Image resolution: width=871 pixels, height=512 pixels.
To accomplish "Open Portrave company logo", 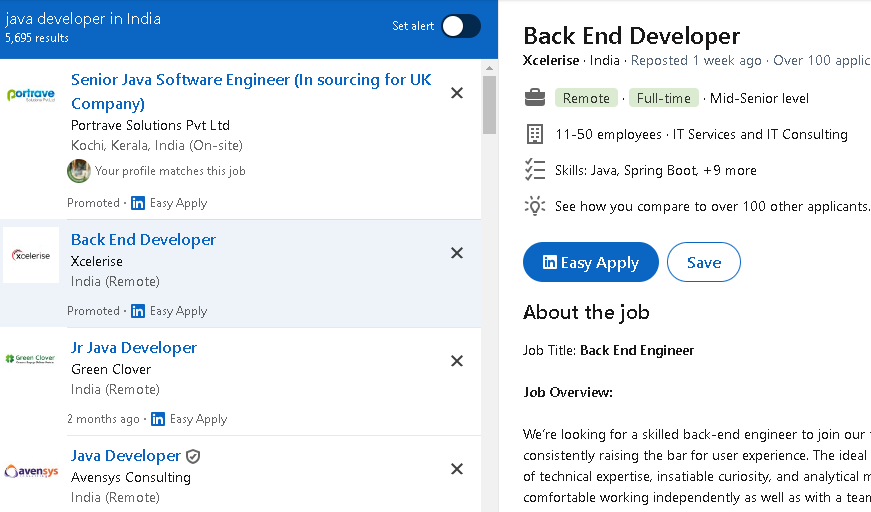I will click(x=31, y=95).
